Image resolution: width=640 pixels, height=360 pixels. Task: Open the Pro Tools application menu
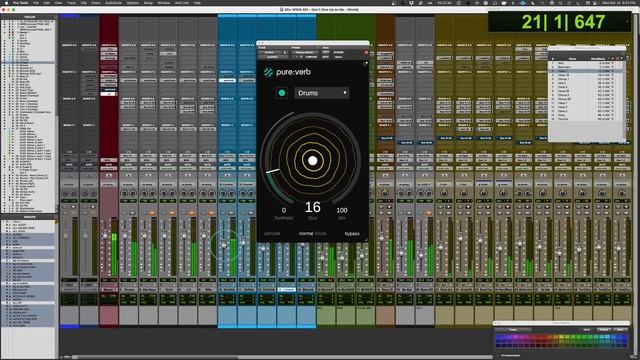(20, 3)
